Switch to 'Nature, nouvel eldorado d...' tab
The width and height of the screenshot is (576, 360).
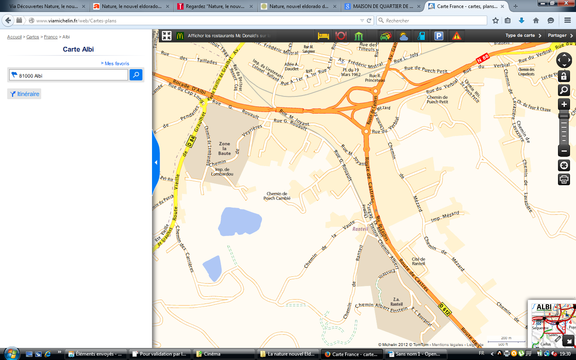click(298, 6)
